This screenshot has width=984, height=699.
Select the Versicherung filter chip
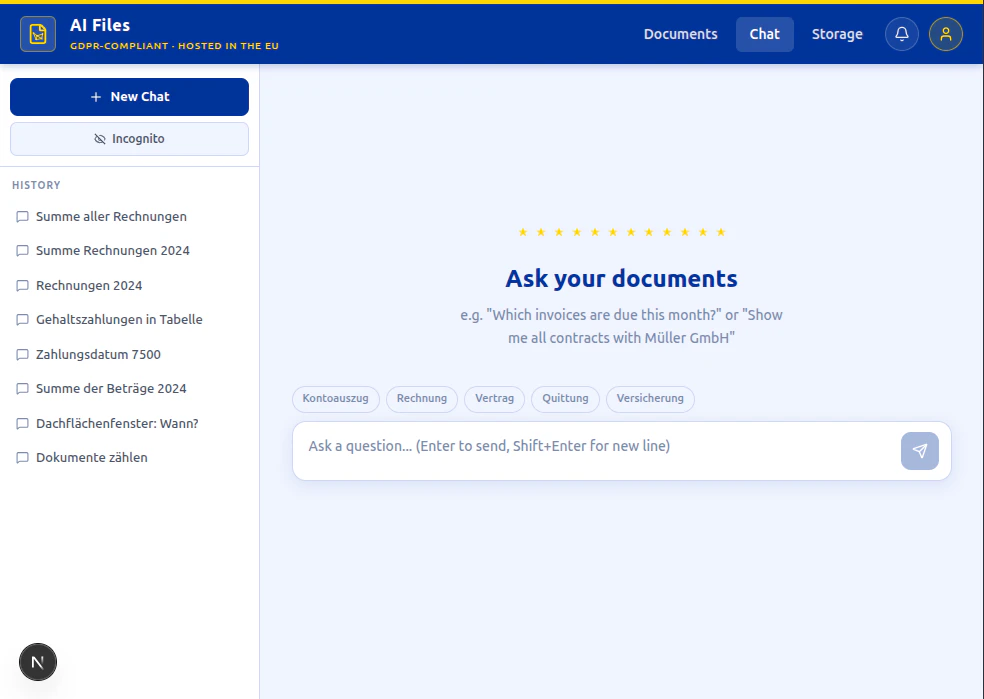650,398
